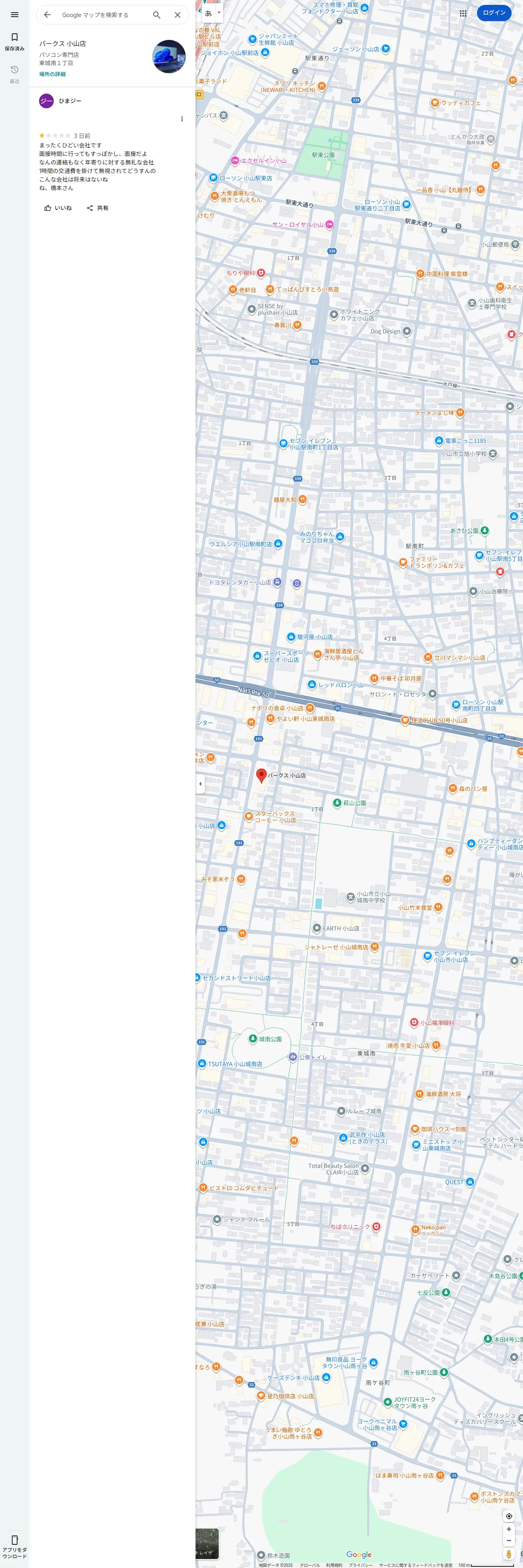Open the グローバル footer link
The height and width of the screenshot is (1568, 523).
tap(309, 1565)
